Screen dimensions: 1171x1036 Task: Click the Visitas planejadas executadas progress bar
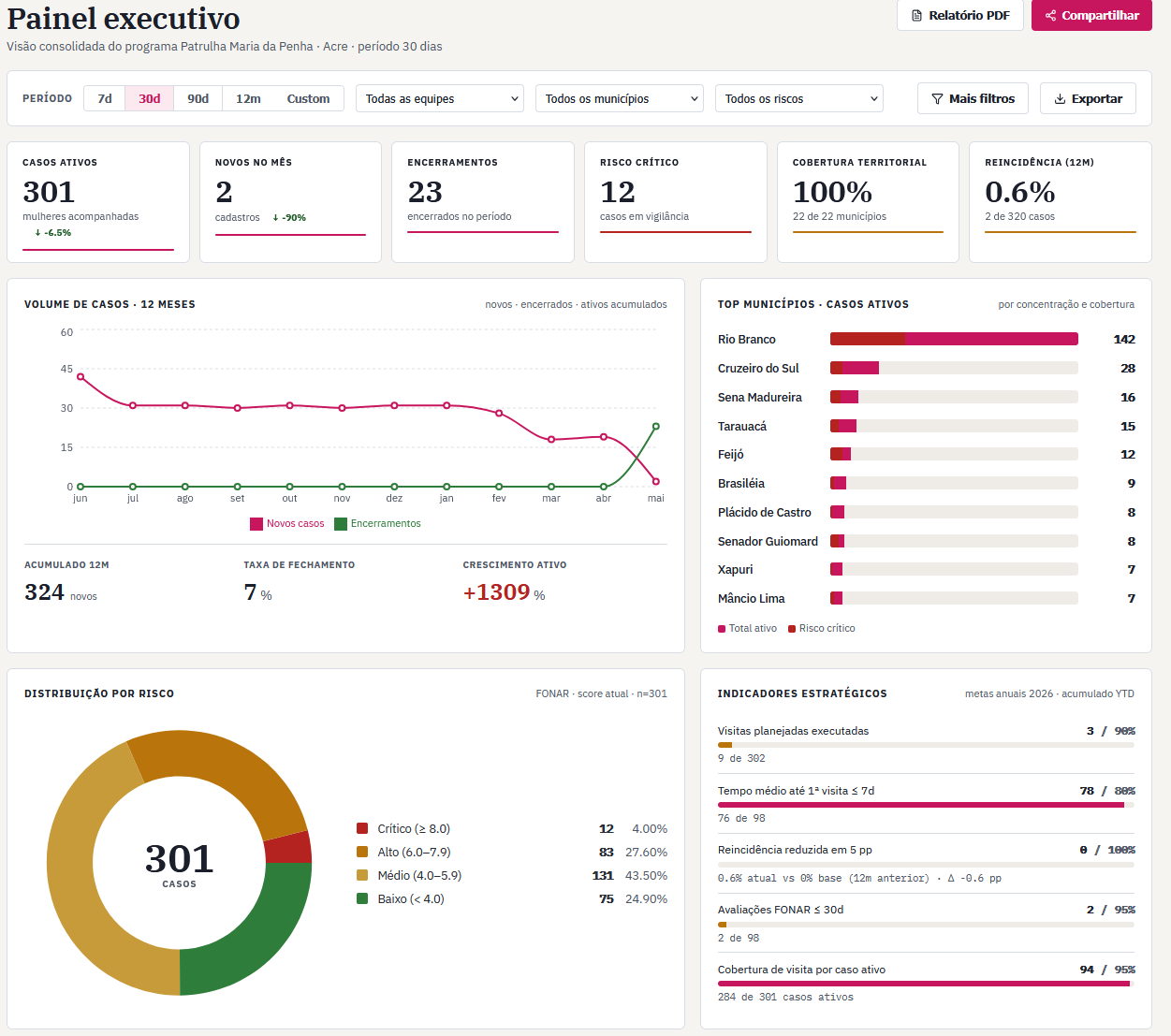pyautogui.click(x=926, y=745)
